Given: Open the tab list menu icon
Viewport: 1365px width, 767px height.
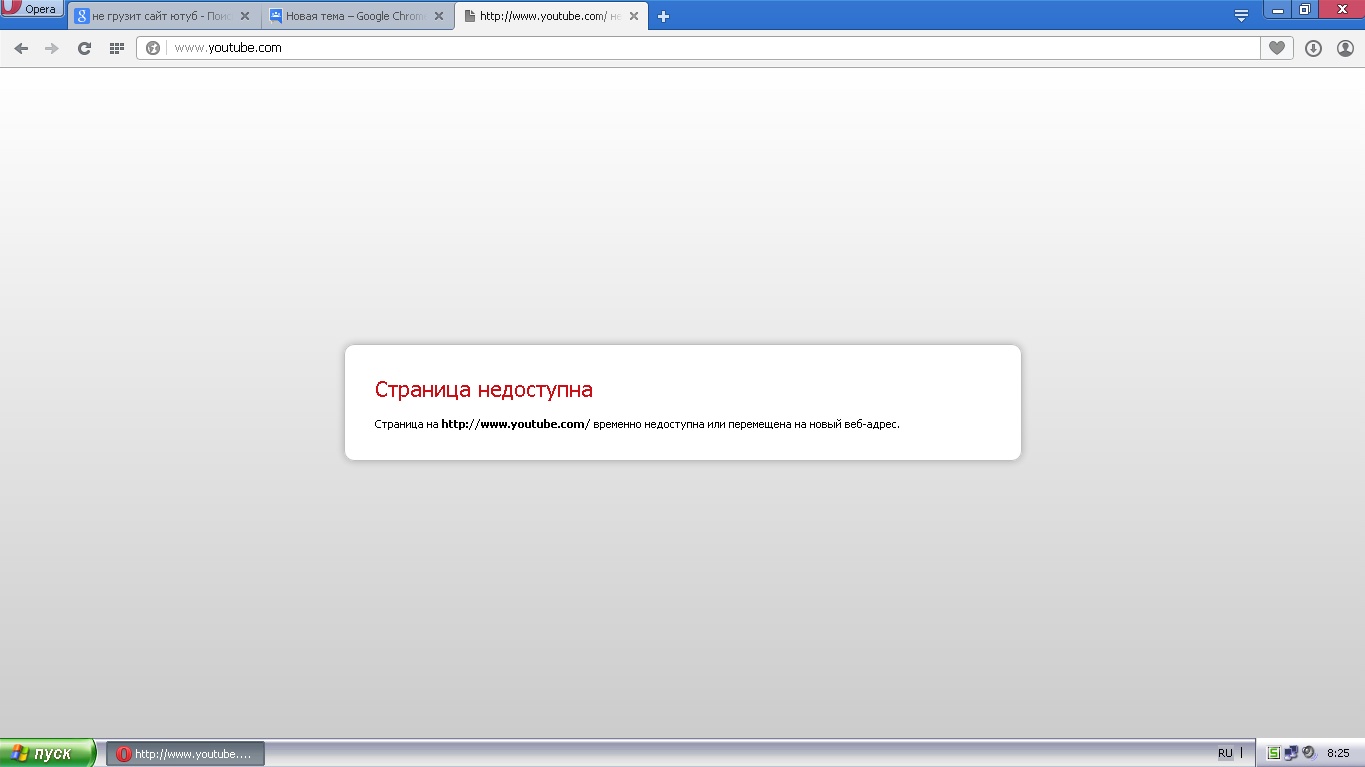Looking at the screenshot, I should click(x=1241, y=16).
